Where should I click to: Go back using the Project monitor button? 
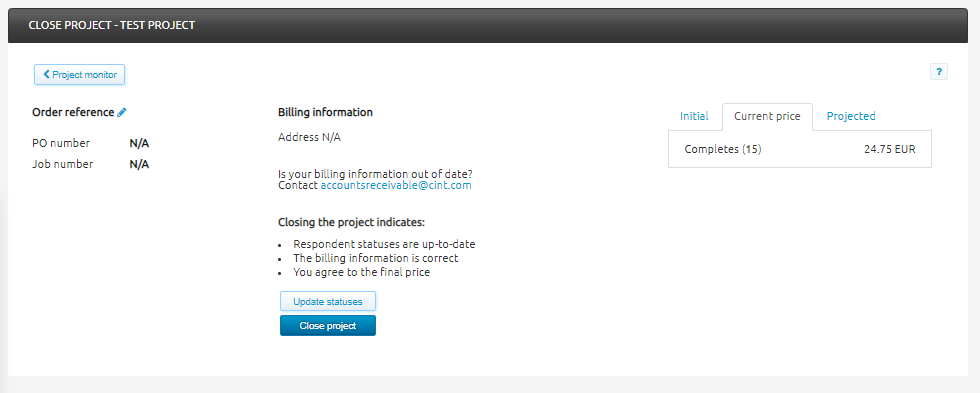pyautogui.click(x=79, y=74)
